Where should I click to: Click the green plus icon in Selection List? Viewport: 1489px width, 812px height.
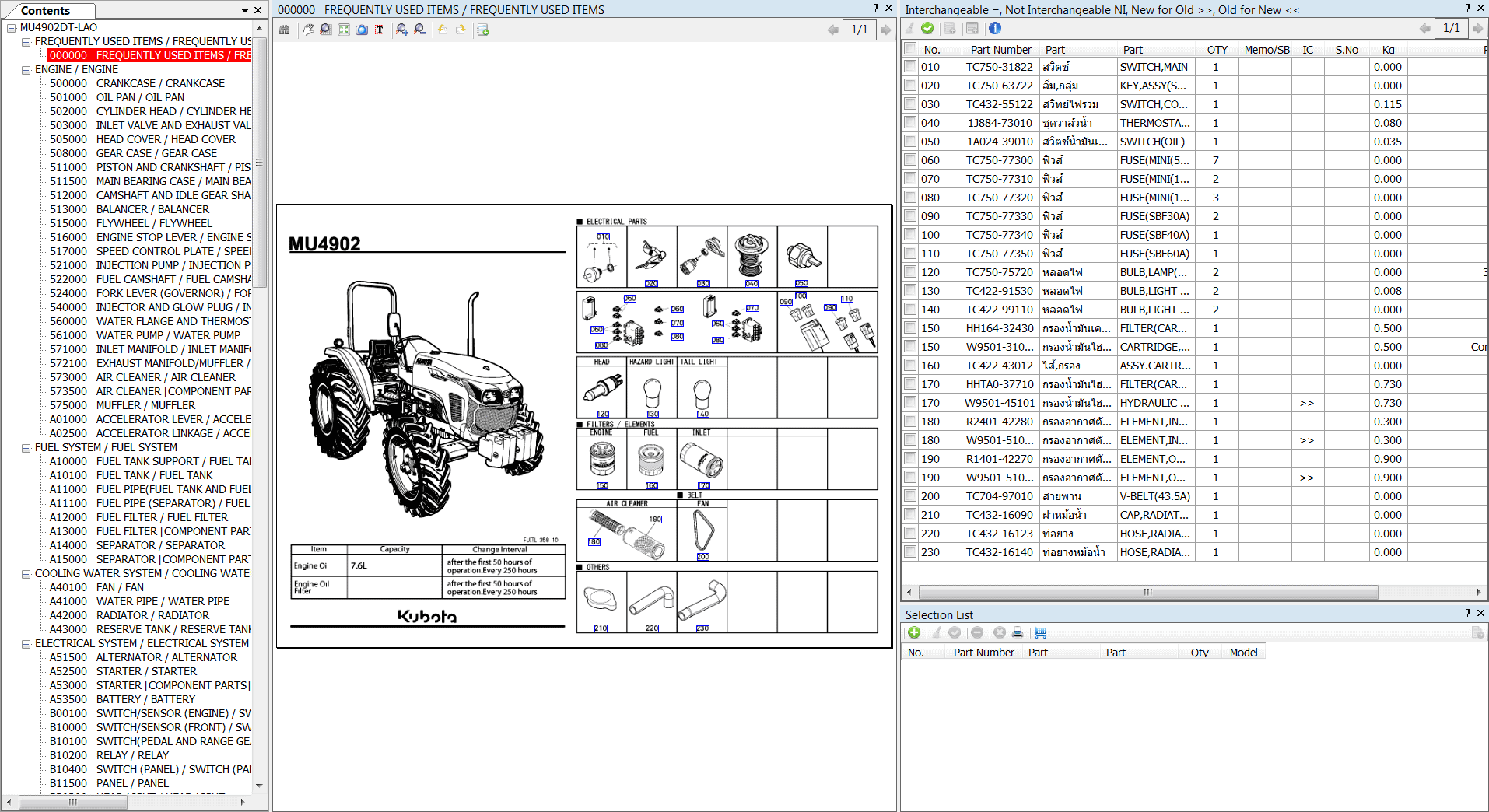point(914,632)
